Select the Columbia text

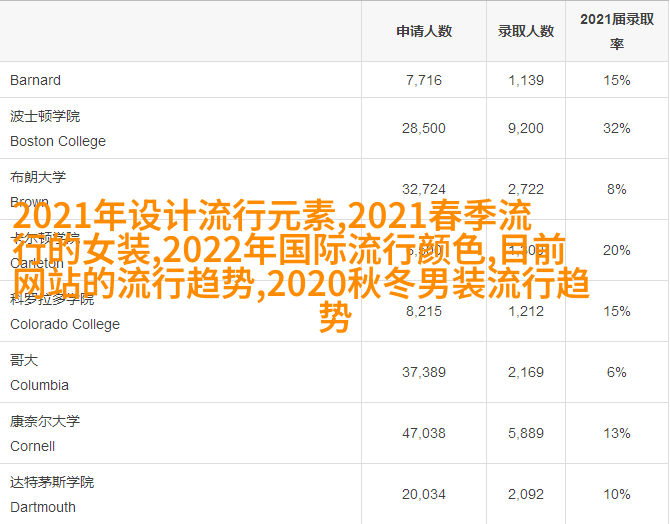coord(39,385)
